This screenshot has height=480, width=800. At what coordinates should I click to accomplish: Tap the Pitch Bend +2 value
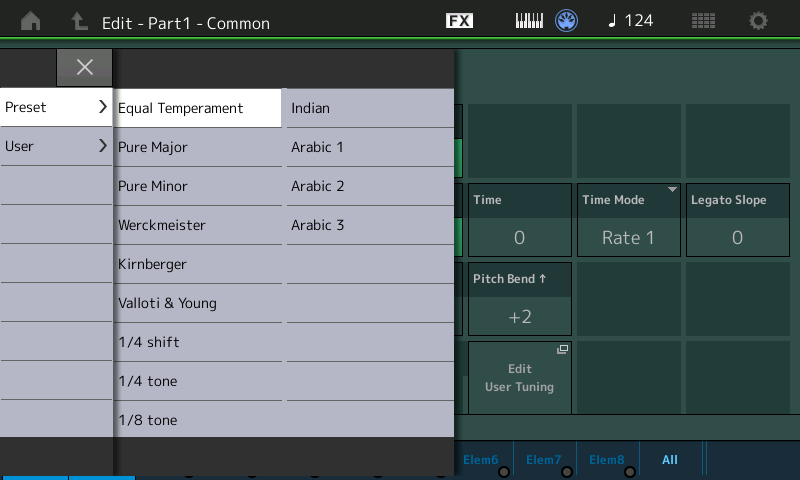coord(520,317)
